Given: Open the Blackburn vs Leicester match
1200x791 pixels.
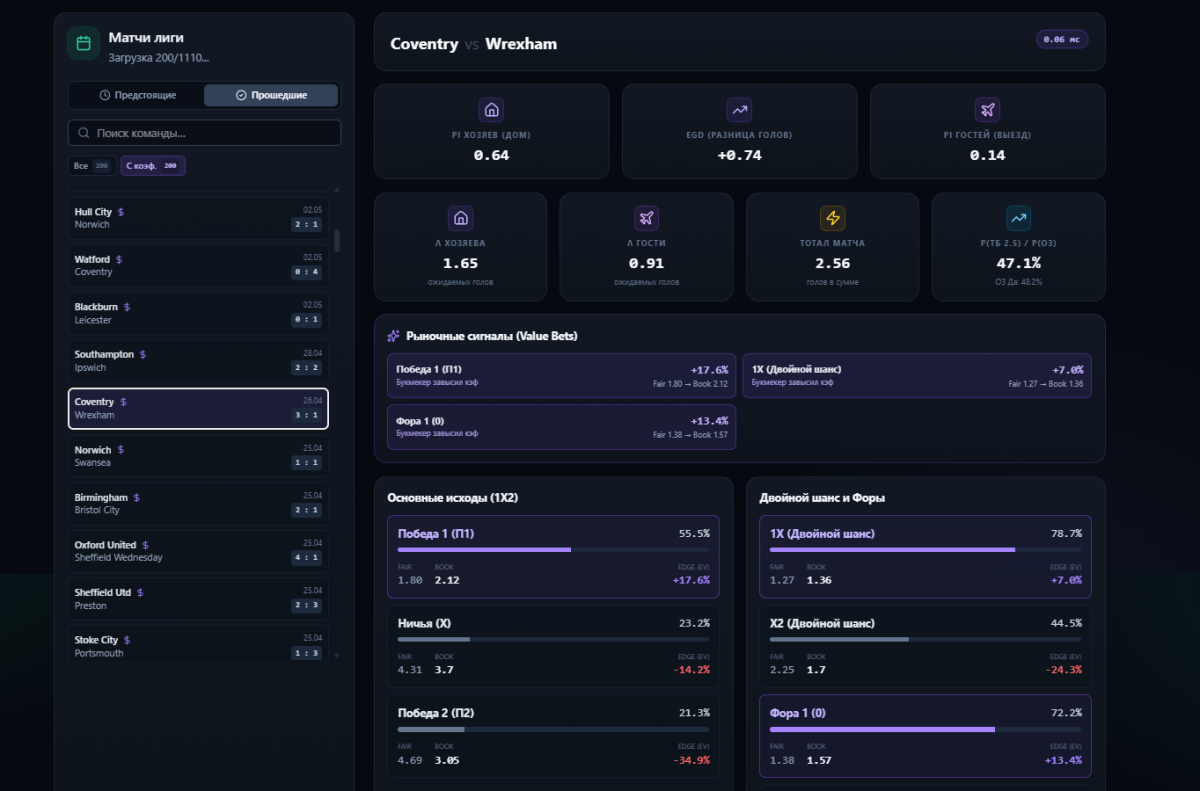Looking at the screenshot, I should coord(198,313).
